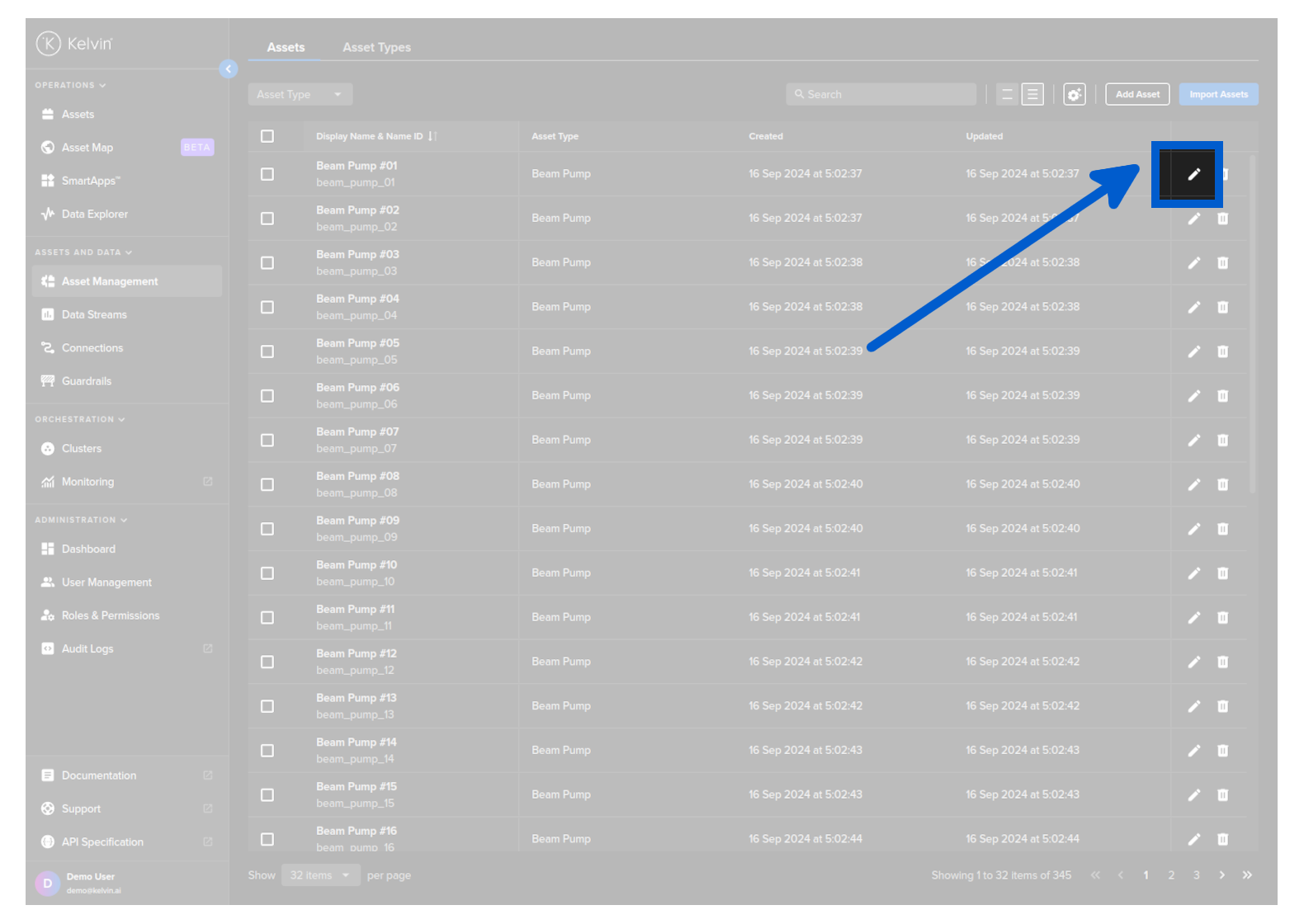Collapse the sidebar with the arrow button
1304x924 pixels.
click(x=229, y=69)
